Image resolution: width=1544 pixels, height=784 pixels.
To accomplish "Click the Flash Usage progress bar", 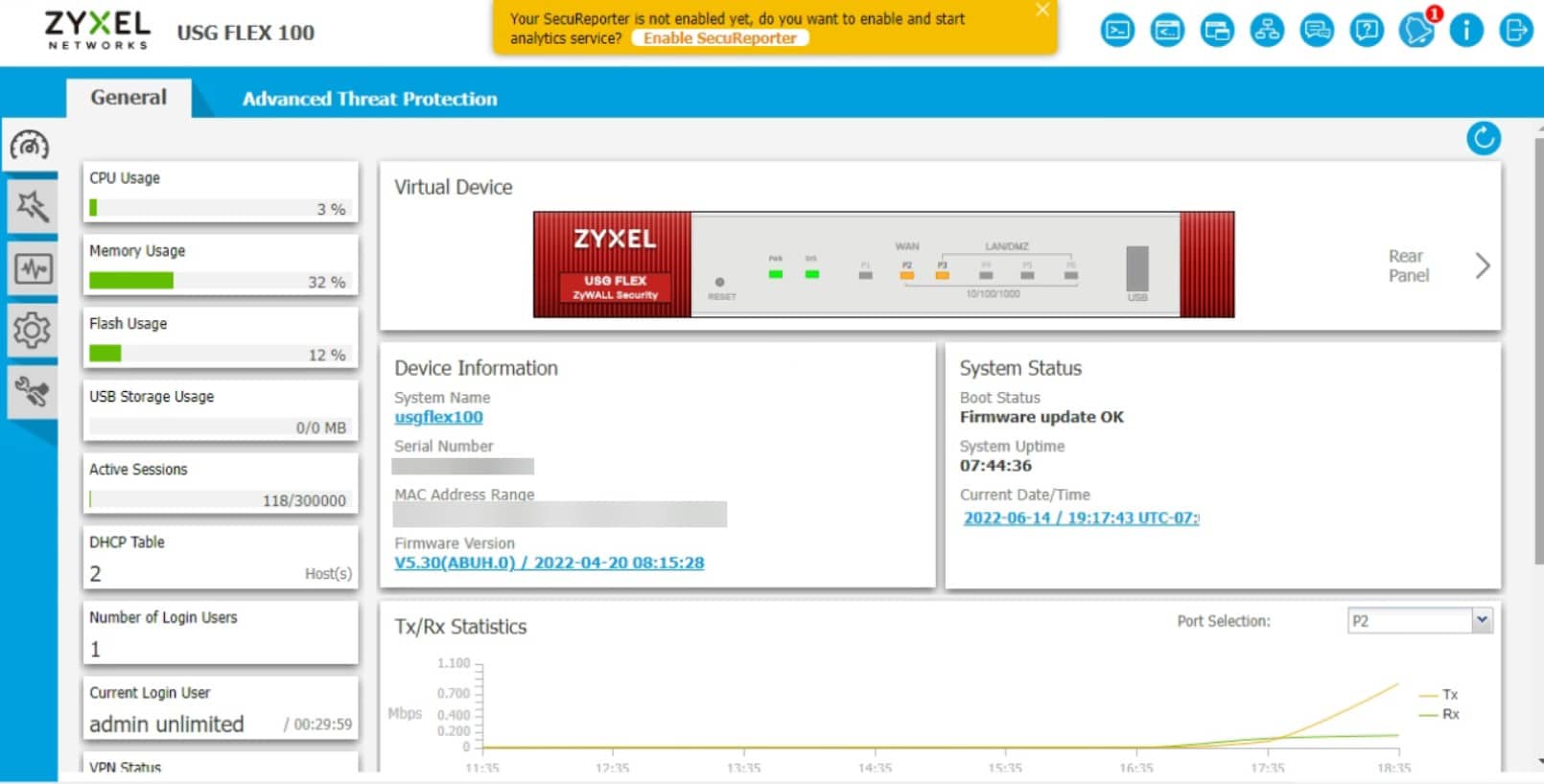I will click(x=220, y=354).
